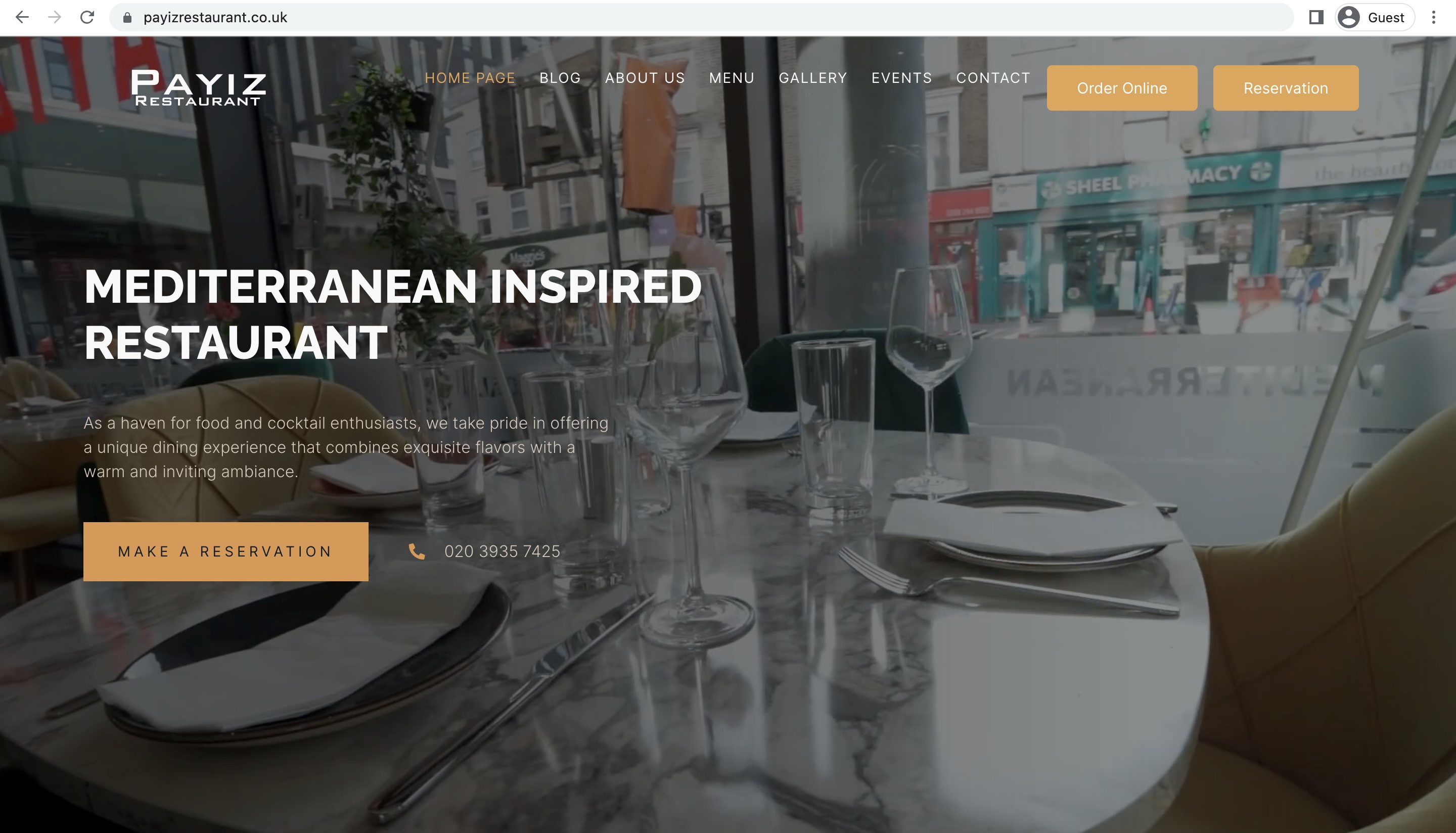Open the CONTACT page

993,78
